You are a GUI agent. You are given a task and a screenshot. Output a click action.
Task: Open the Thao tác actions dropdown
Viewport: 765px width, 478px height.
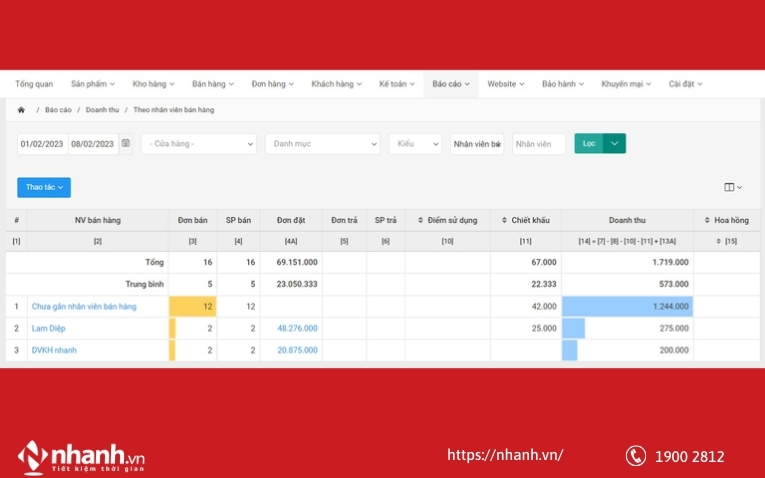44,187
